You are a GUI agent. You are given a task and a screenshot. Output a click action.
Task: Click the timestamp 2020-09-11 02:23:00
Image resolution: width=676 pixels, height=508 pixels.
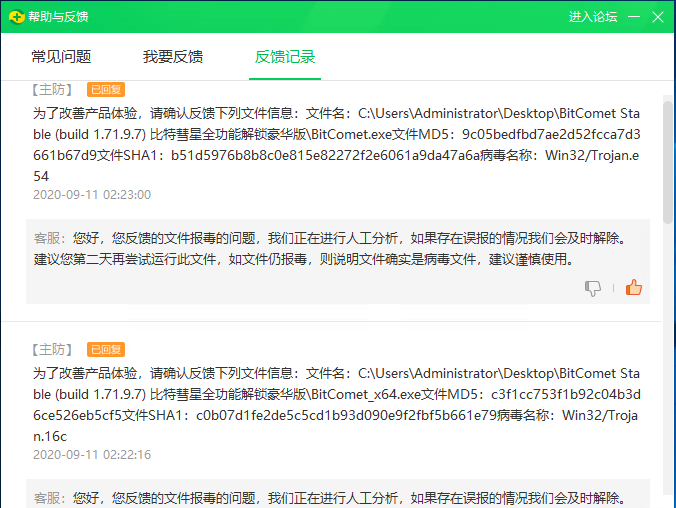pos(92,195)
